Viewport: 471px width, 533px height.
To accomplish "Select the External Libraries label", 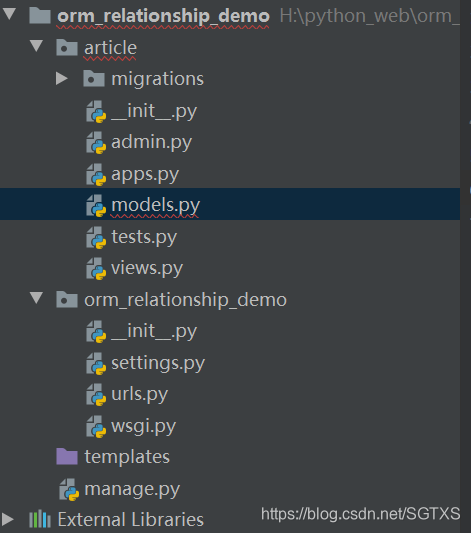I will pyautogui.click(x=131, y=519).
